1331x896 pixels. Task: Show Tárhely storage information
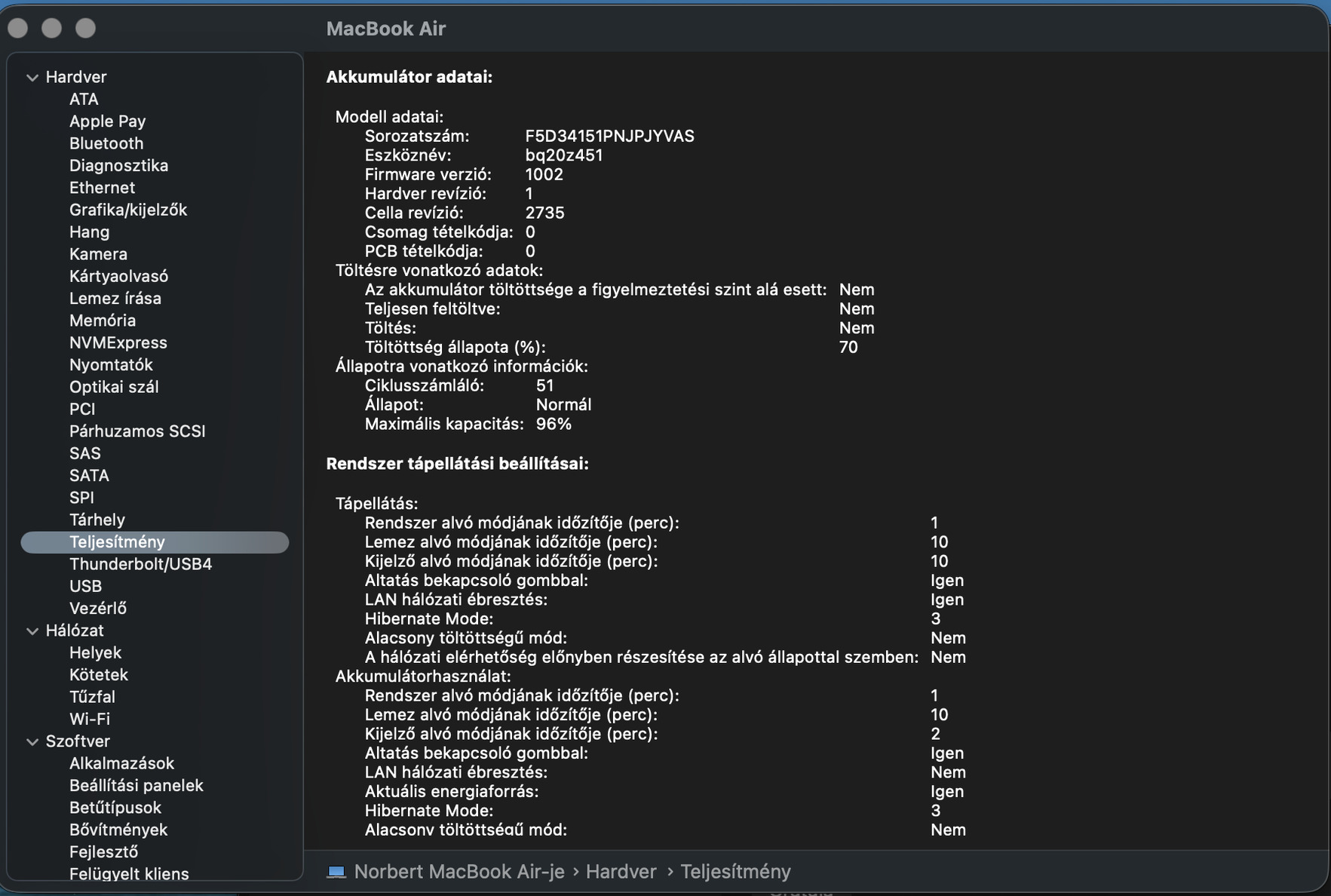pos(97,520)
